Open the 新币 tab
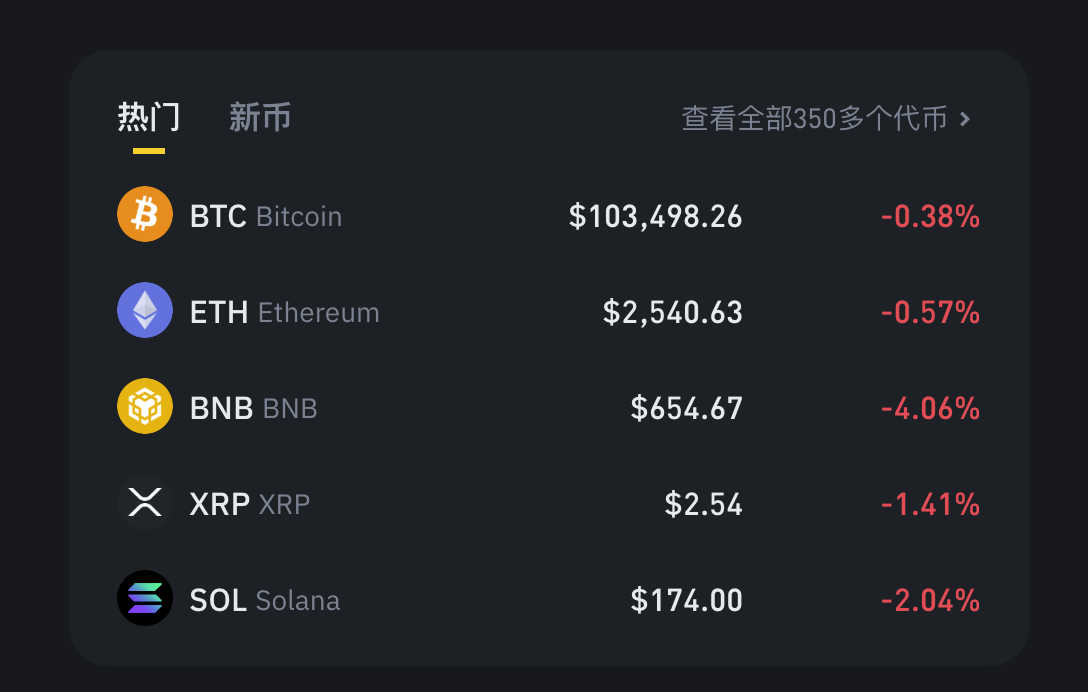 coord(260,117)
